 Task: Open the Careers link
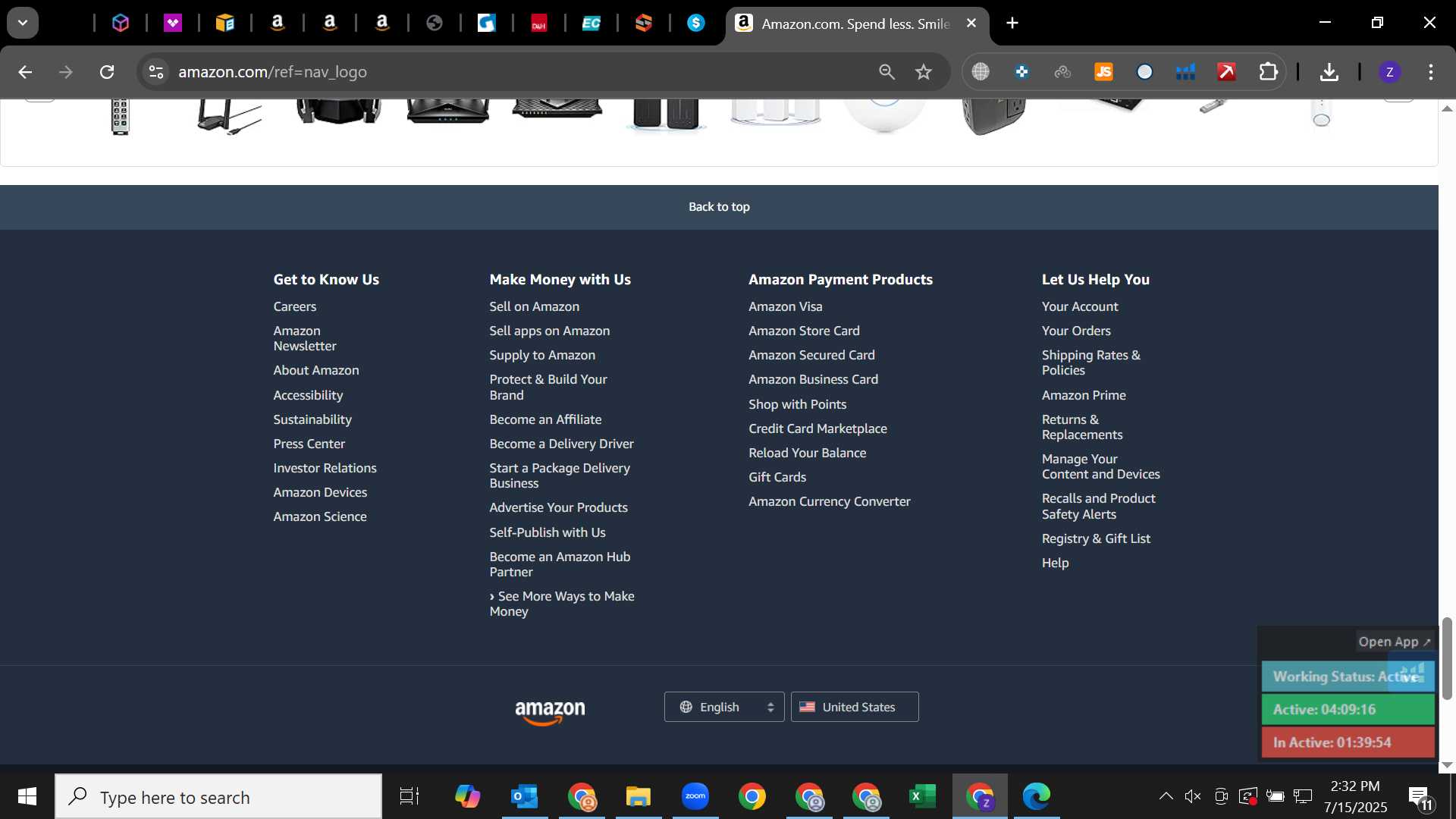[295, 306]
